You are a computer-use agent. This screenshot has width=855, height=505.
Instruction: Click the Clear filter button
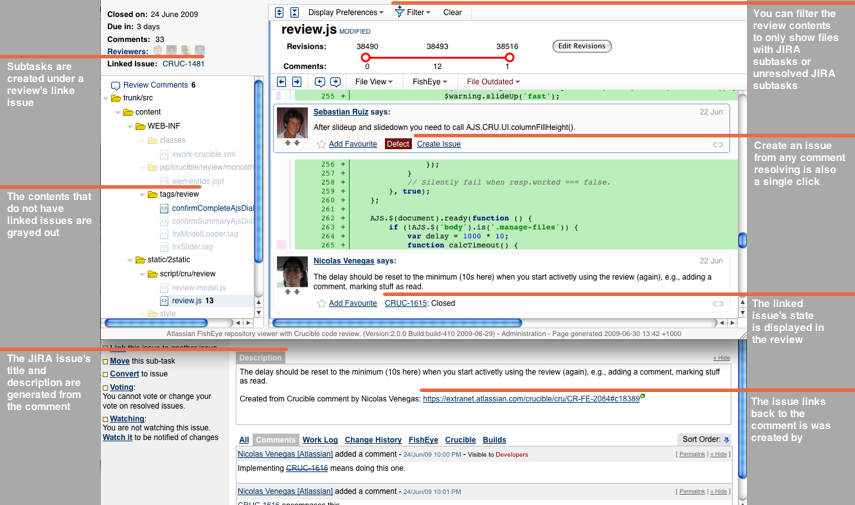coord(452,12)
